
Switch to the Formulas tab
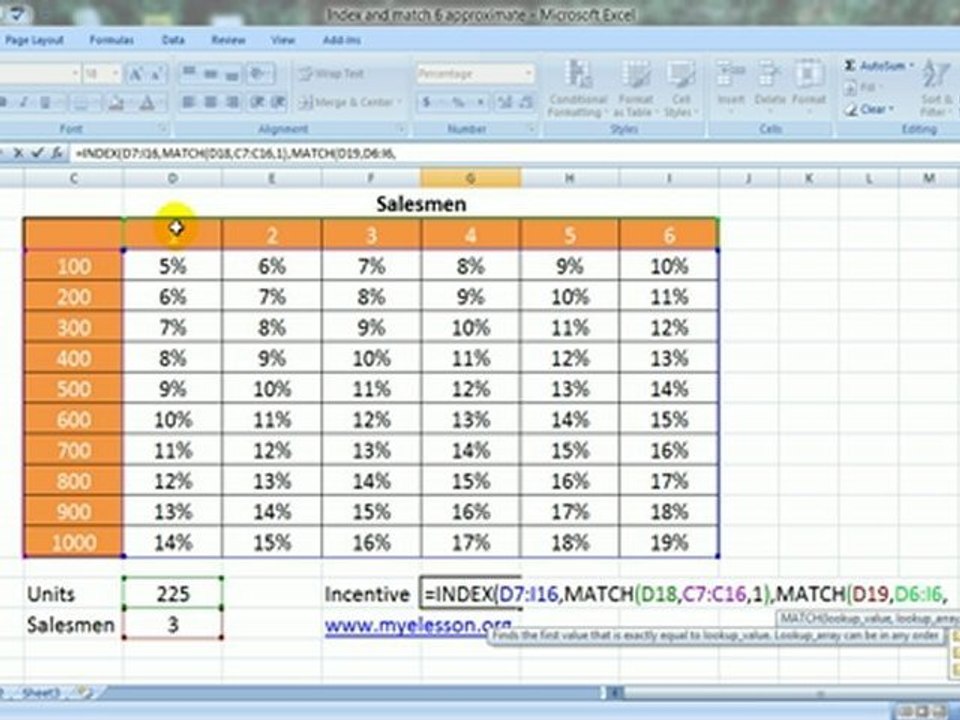[x=111, y=40]
